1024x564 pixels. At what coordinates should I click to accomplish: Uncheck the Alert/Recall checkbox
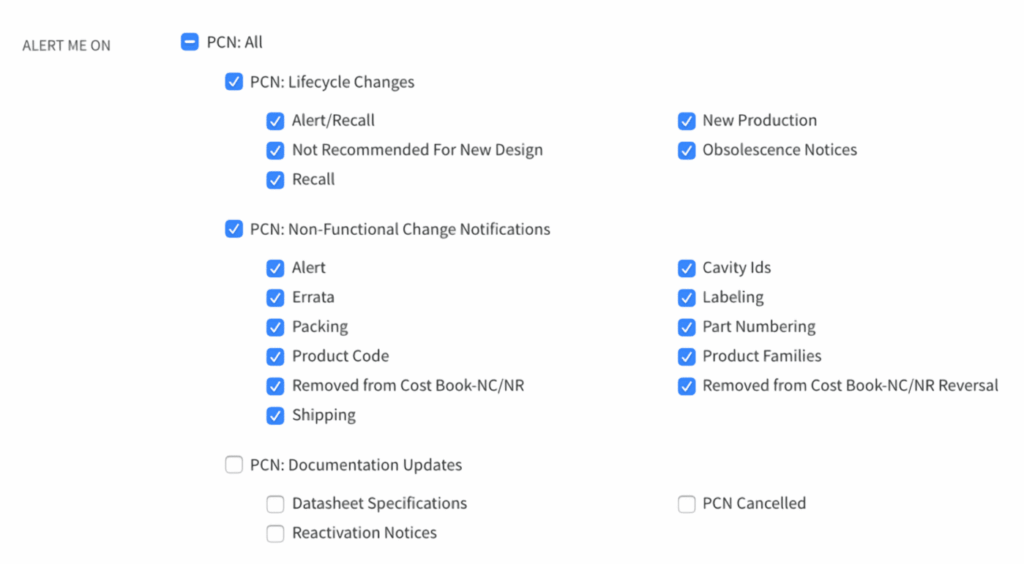pyautogui.click(x=275, y=121)
